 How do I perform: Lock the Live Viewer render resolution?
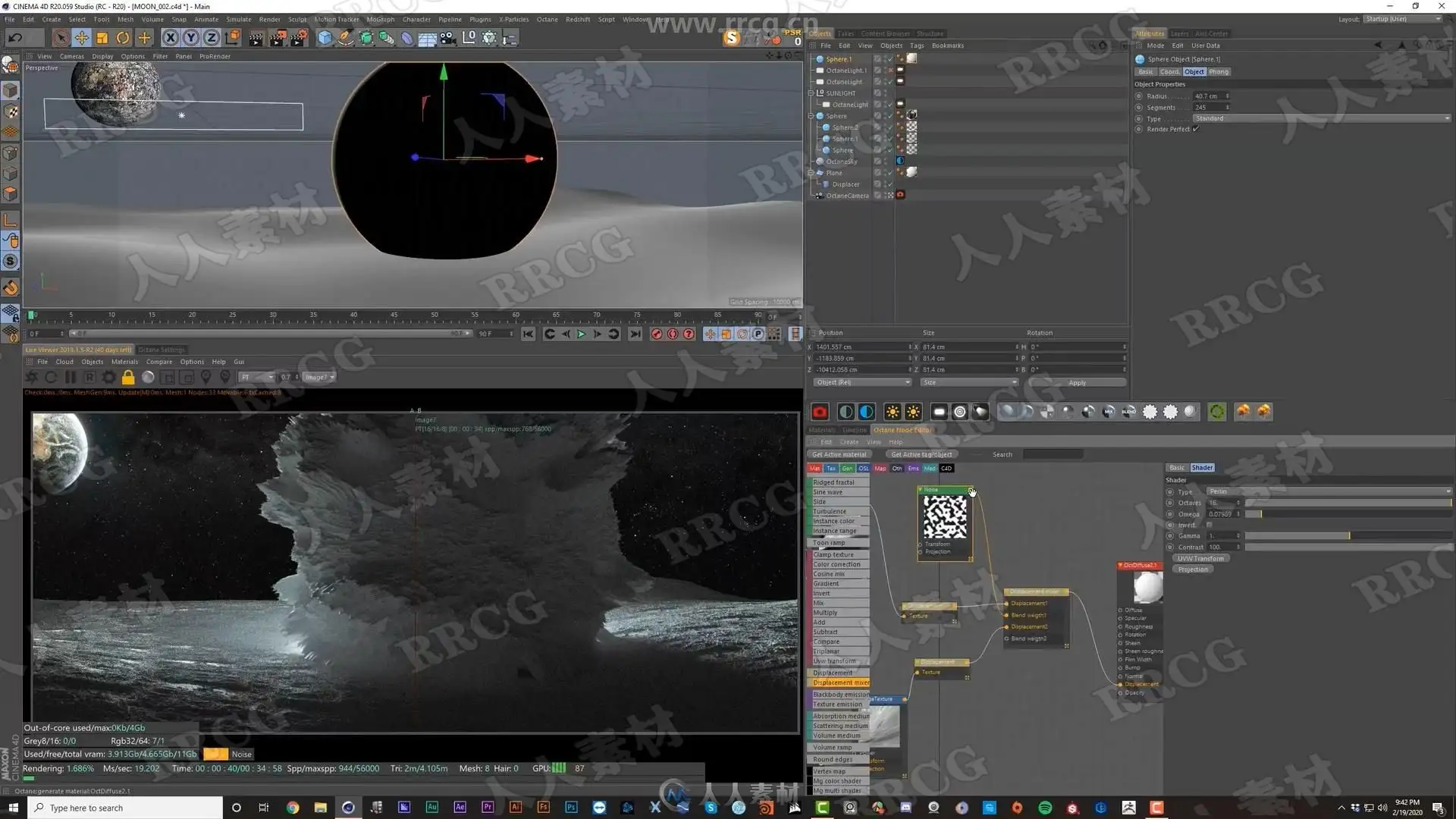coord(128,377)
